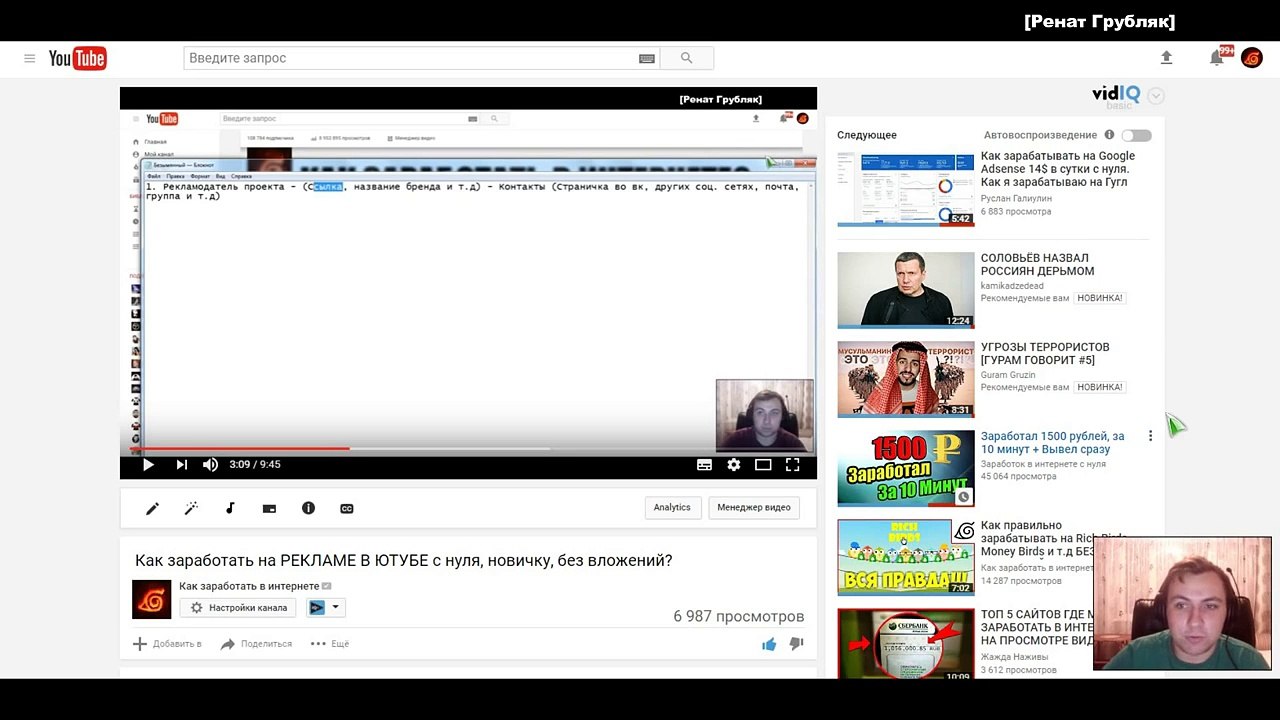1280x720 pixels.
Task: Add 1500 рублей video to Watch Later
Action: click(x=963, y=497)
